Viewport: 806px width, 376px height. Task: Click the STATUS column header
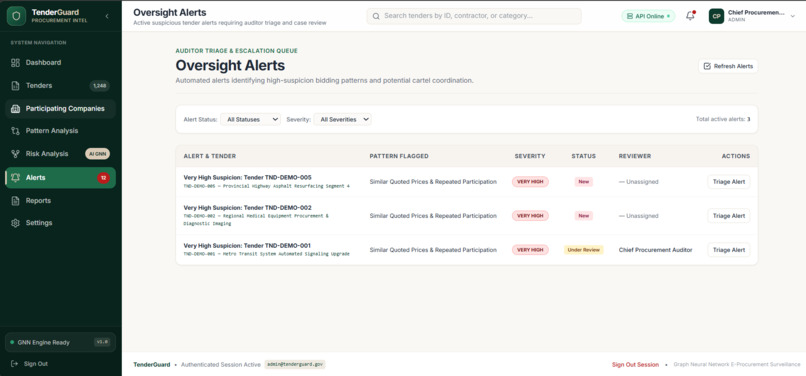583,156
